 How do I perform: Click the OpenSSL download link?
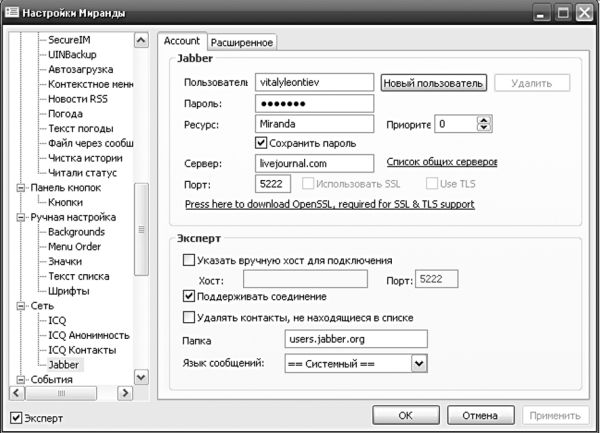click(330, 204)
